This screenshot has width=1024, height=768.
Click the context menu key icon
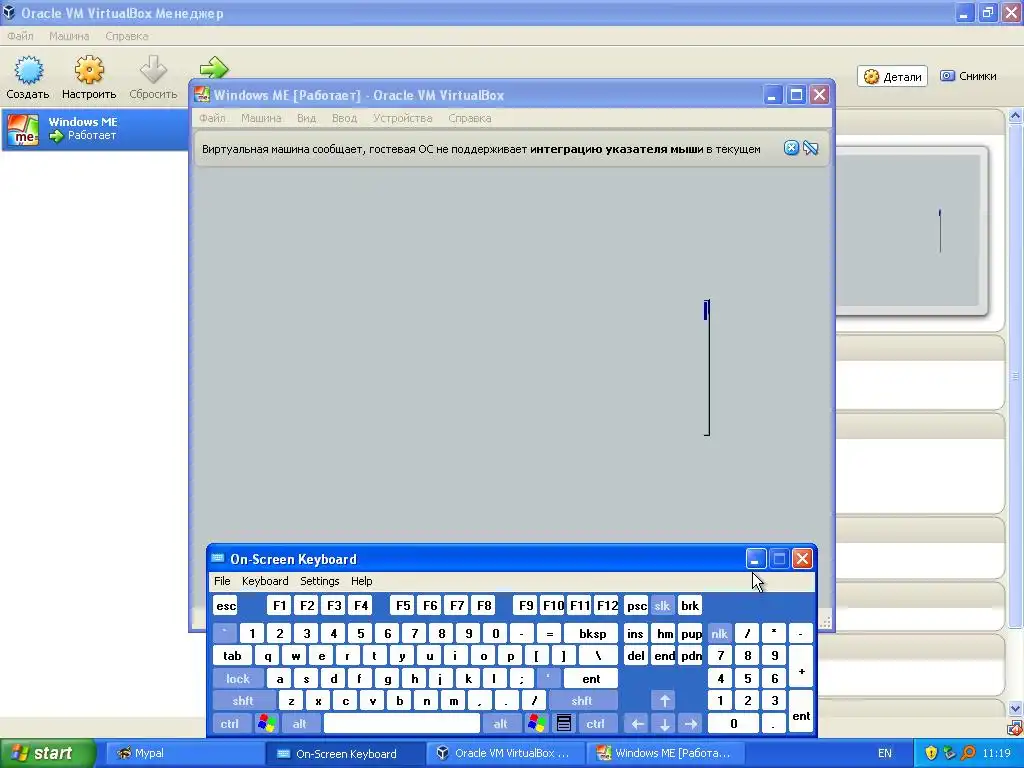[564, 724]
